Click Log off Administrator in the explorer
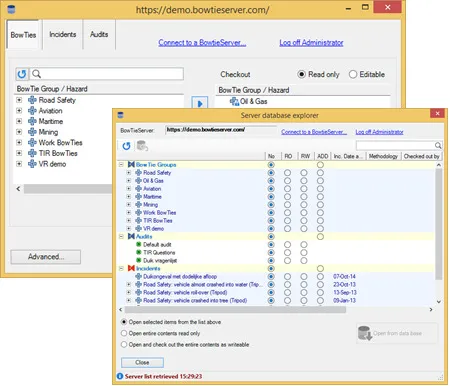This screenshot has height=386, width=450. coord(379,132)
